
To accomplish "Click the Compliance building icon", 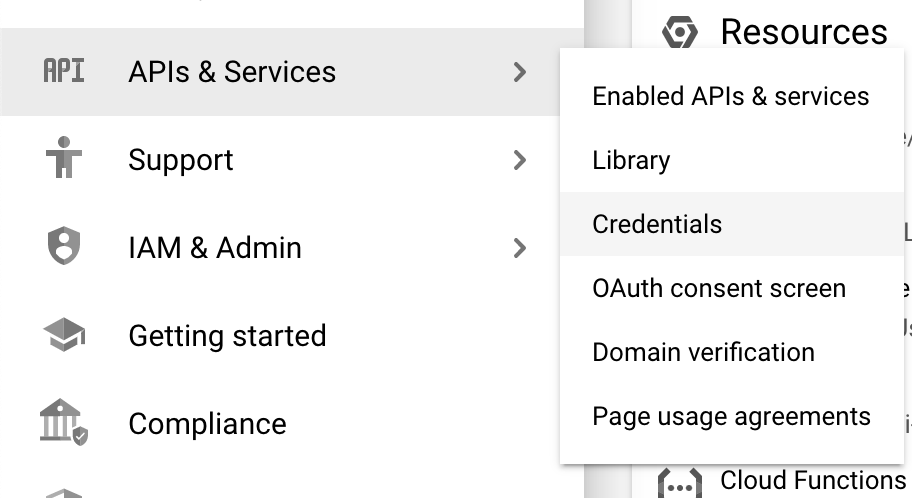I will click(64, 422).
